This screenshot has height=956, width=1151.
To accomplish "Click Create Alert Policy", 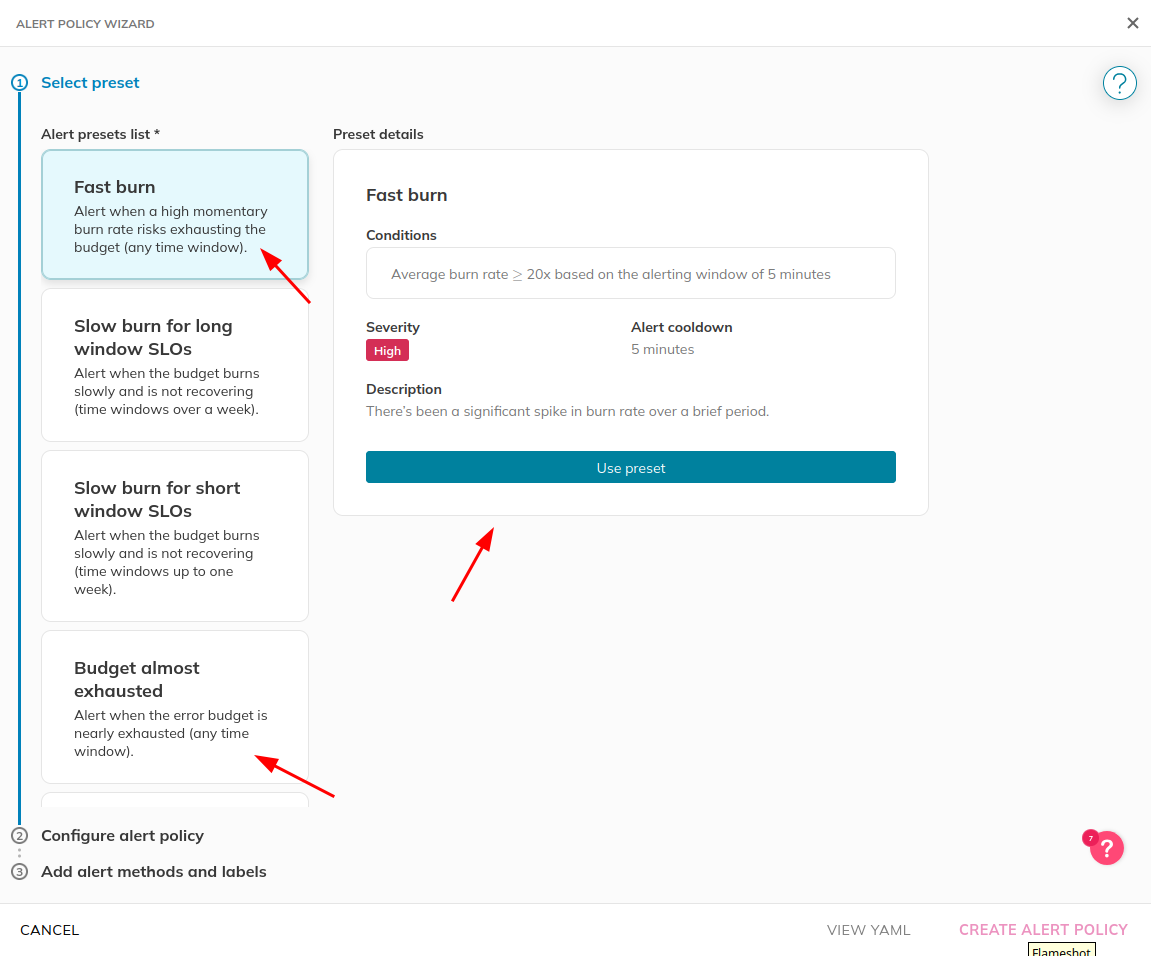I will click(1043, 930).
